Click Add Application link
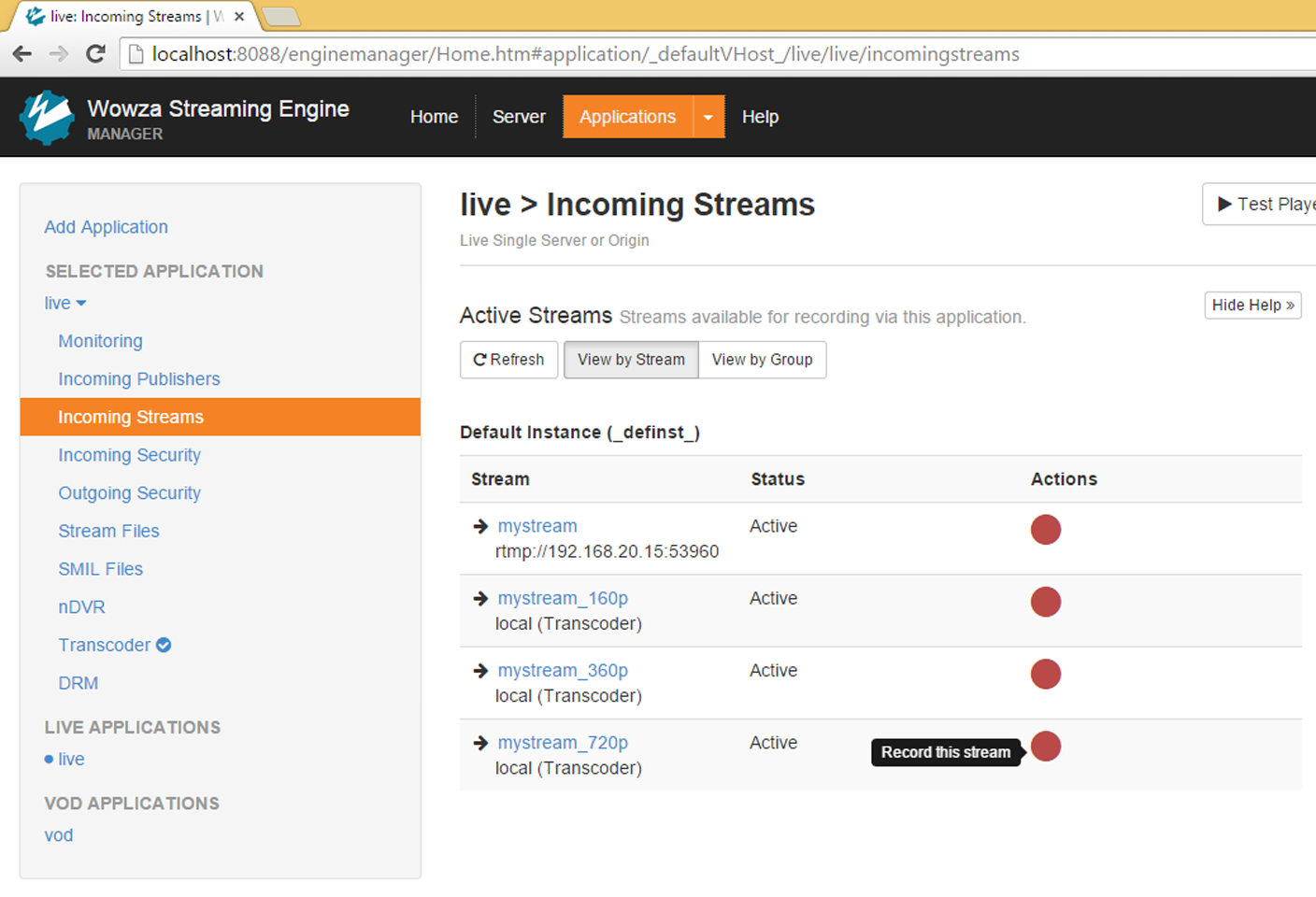Image resolution: width=1316 pixels, height=897 pixels. [x=106, y=227]
